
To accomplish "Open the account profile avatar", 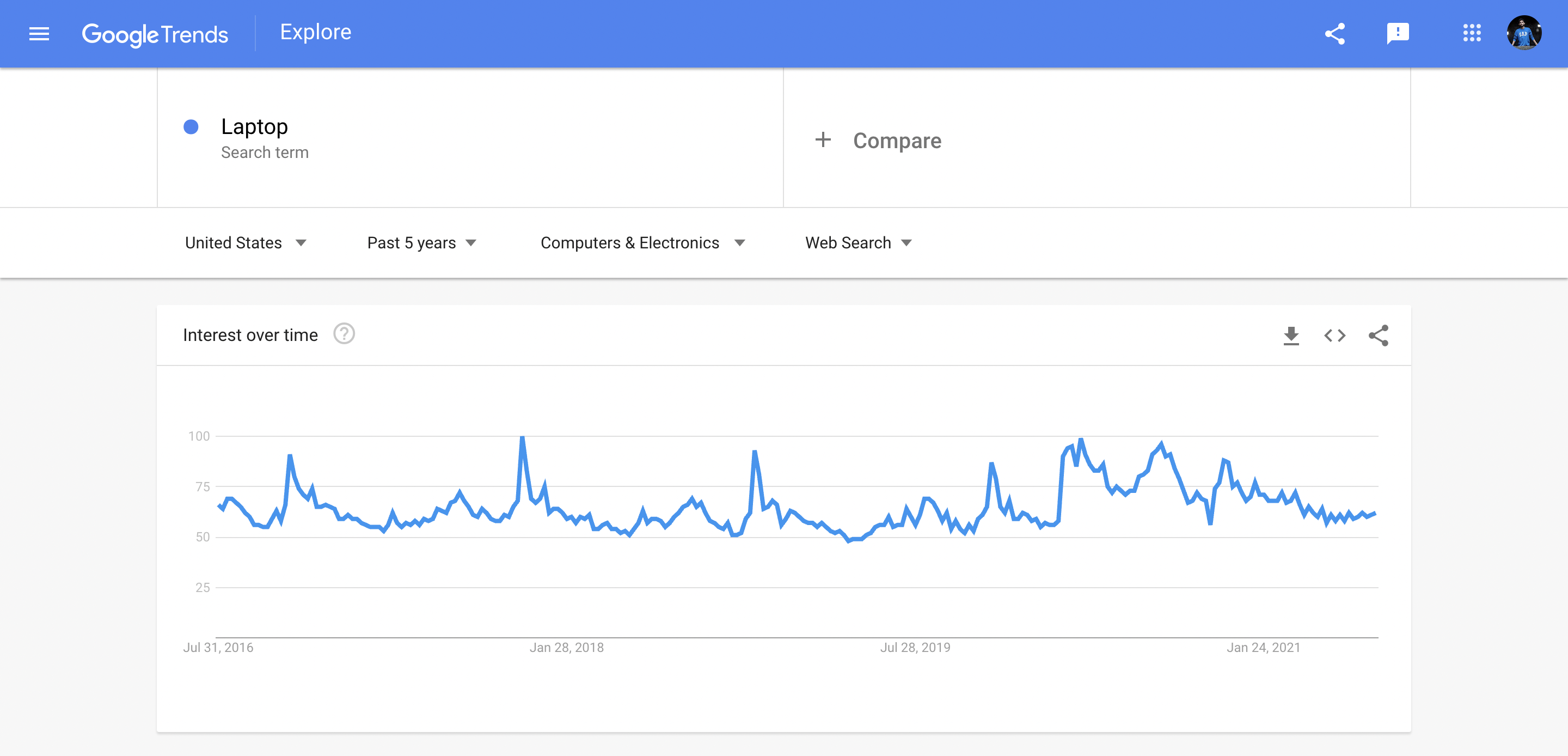I will click(x=1523, y=33).
